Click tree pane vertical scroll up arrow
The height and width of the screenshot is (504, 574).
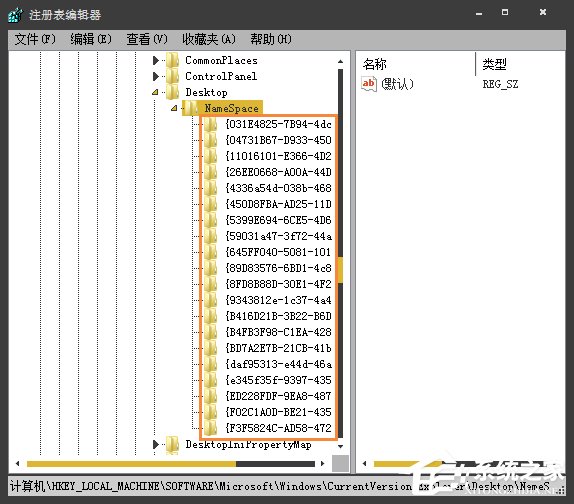pos(340,61)
